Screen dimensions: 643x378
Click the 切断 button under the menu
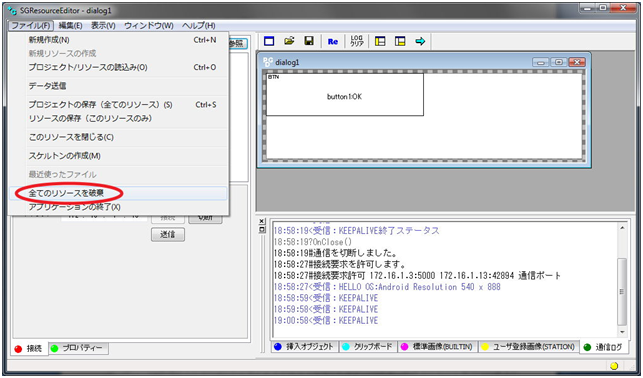click(x=205, y=219)
